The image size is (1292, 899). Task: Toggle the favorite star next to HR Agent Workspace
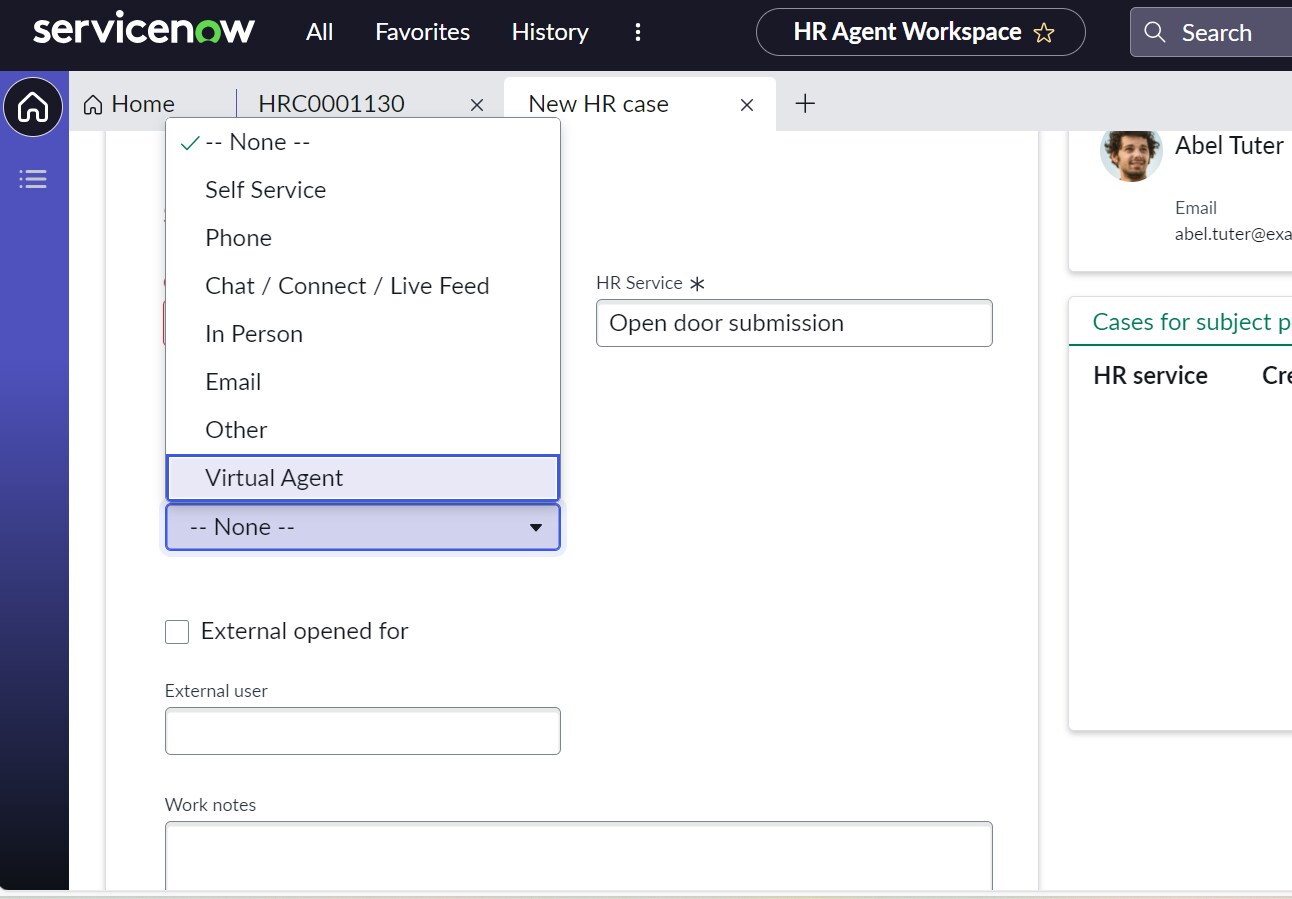pos(1043,32)
